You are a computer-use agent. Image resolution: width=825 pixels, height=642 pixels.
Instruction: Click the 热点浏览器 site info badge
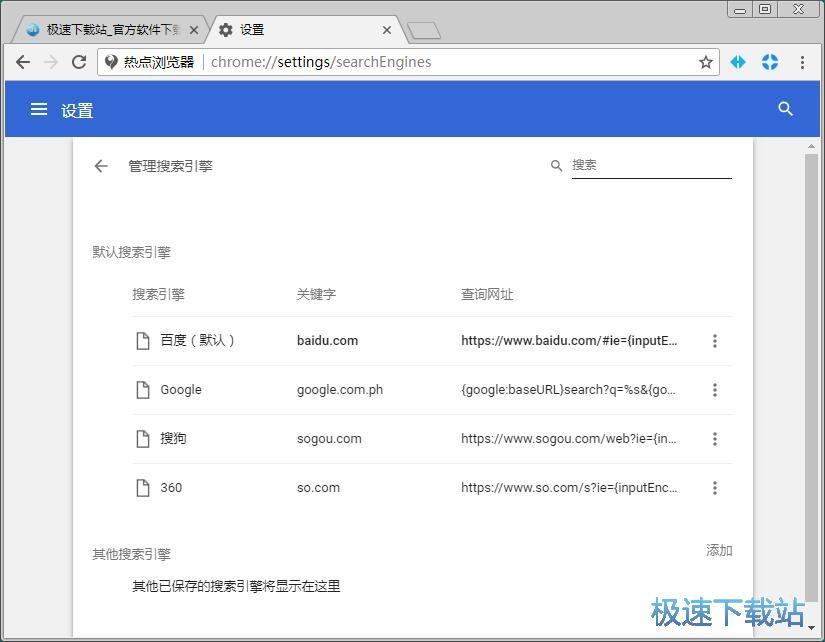112,61
